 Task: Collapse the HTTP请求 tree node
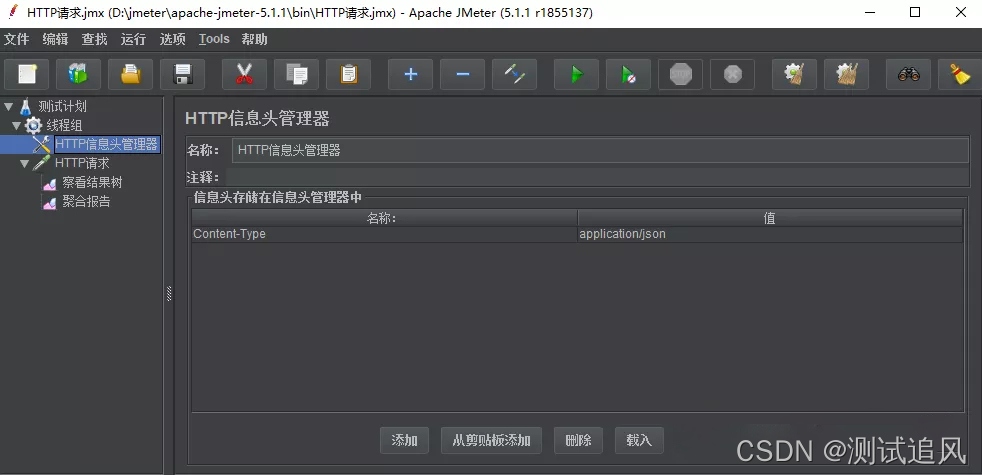[x=24, y=164]
